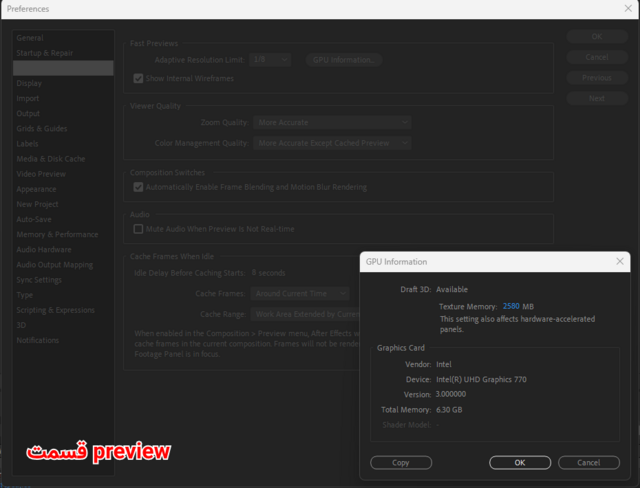640x488 pixels.
Task: Click Copy in the GPU Information dialog
Action: tap(401, 463)
